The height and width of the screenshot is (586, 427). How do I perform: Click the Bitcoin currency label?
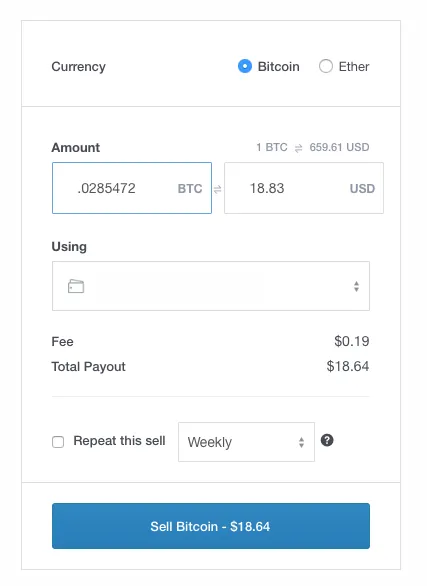tap(278, 67)
